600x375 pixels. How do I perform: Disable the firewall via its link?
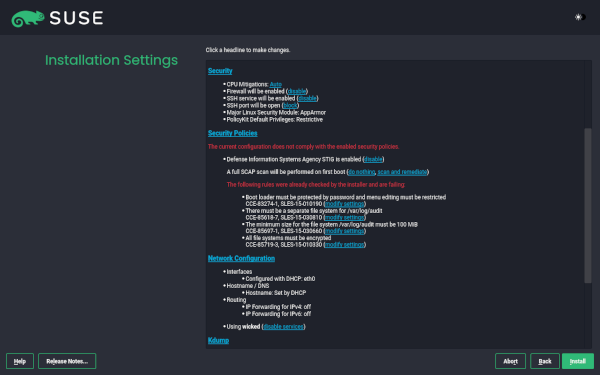(297, 91)
